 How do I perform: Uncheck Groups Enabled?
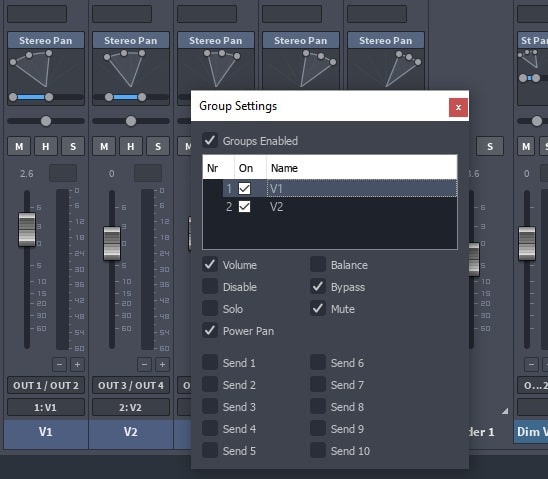pyautogui.click(x=210, y=140)
